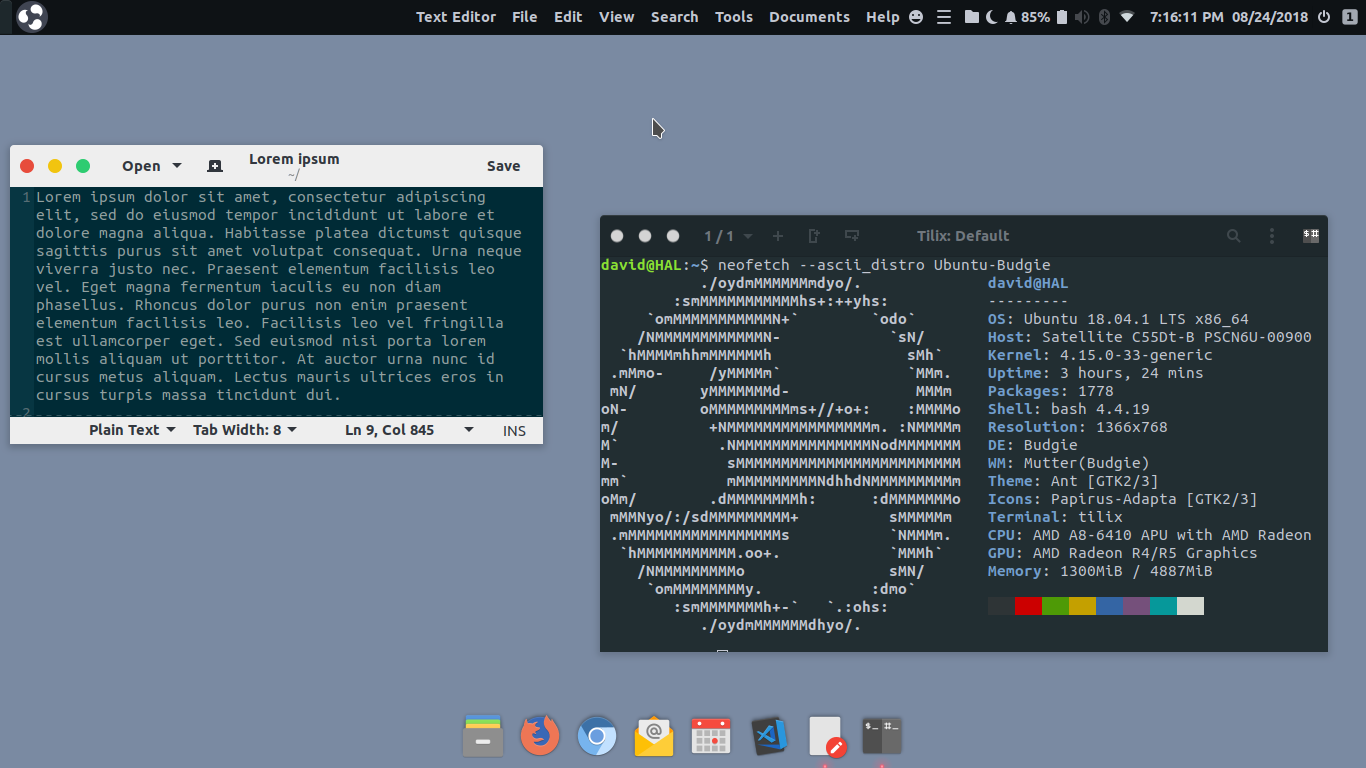Open the Tab Width: 8 dropdown

click(245, 430)
